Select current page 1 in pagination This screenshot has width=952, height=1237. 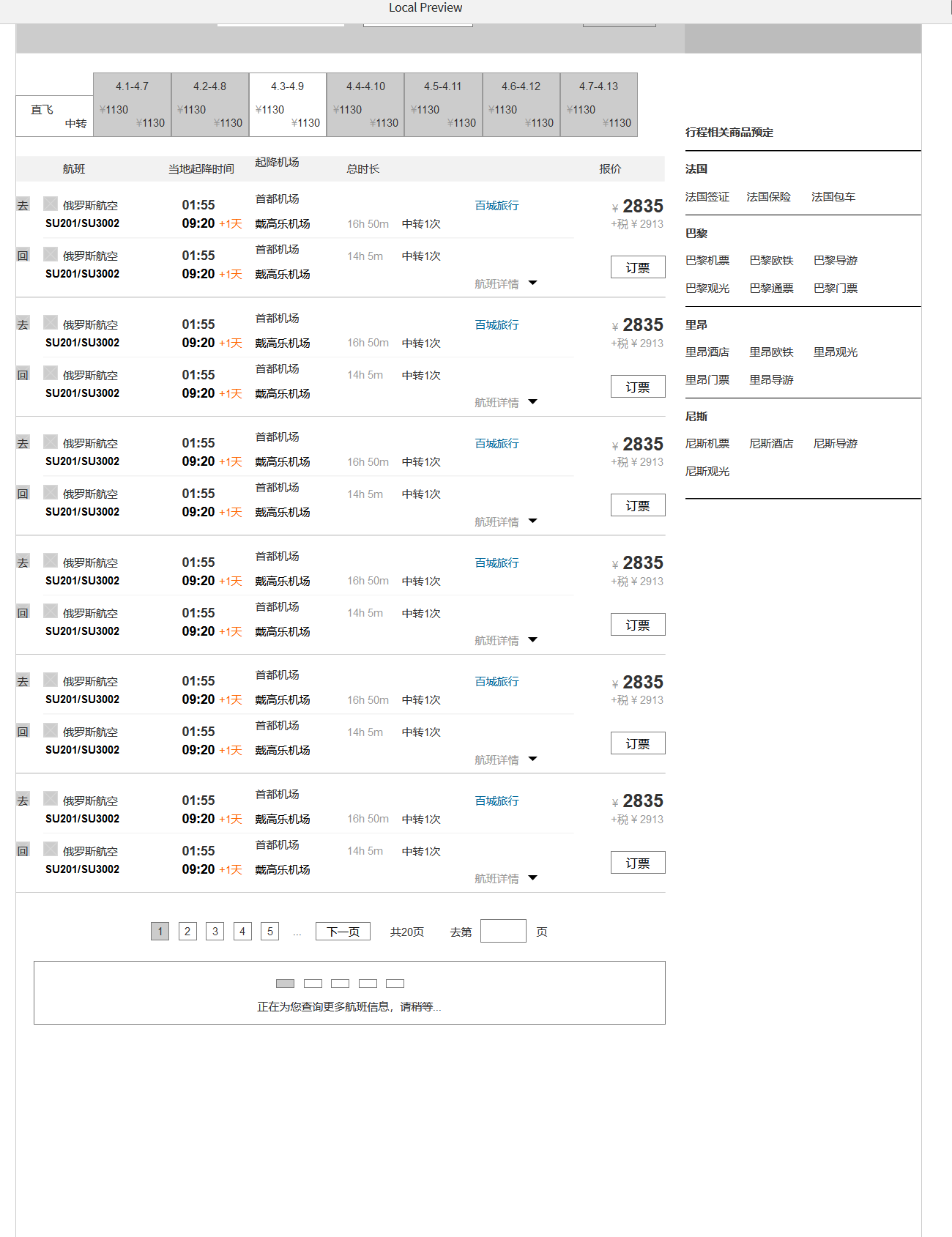pyautogui.click(x=160, y=932)
